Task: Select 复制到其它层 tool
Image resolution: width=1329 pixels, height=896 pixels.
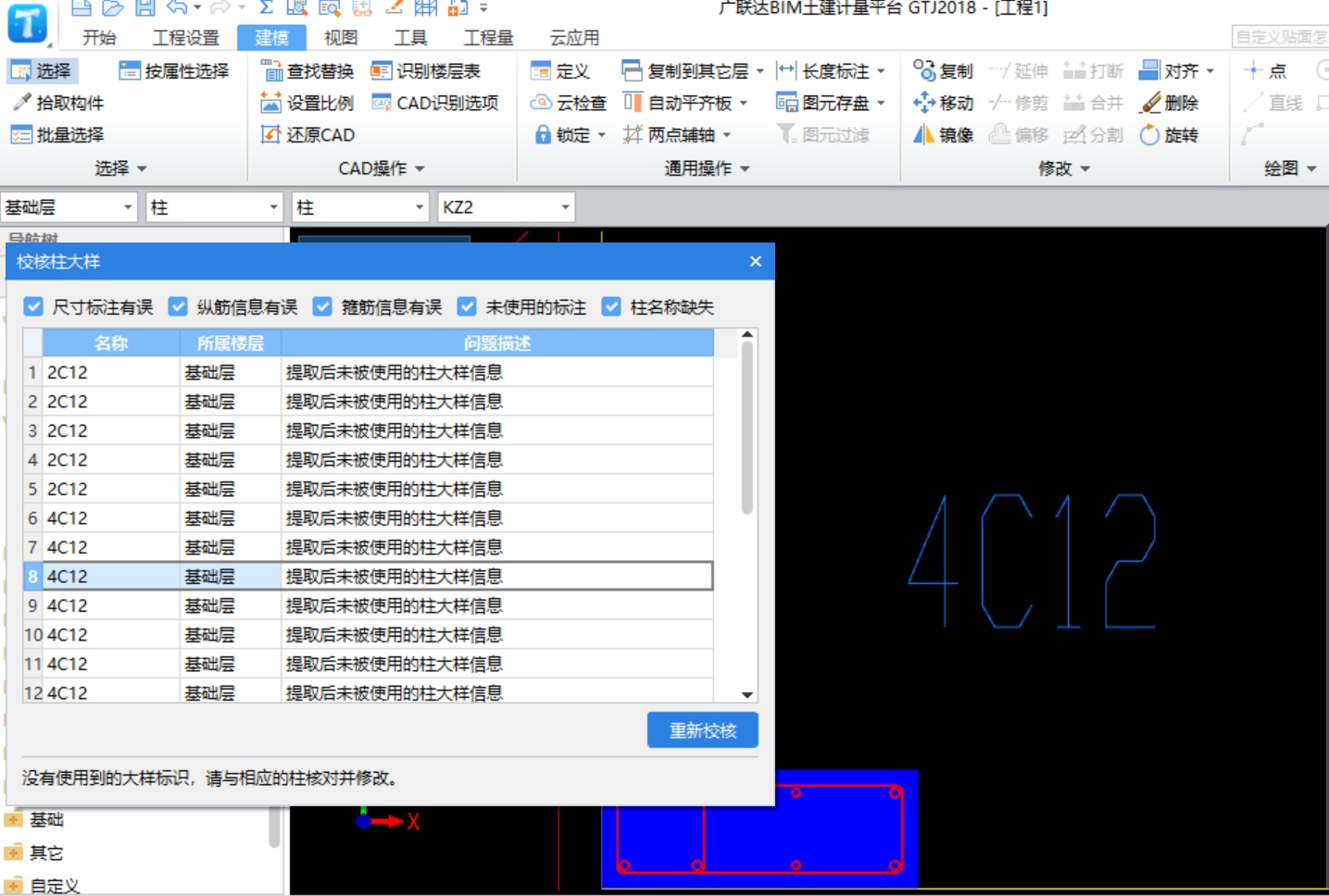Action: pos(685,70)
